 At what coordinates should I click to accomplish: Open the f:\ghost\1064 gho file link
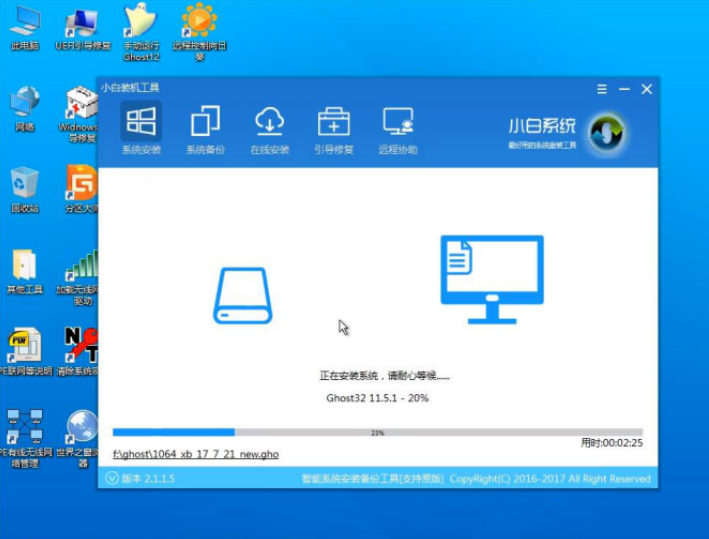[x=196, y=454]
